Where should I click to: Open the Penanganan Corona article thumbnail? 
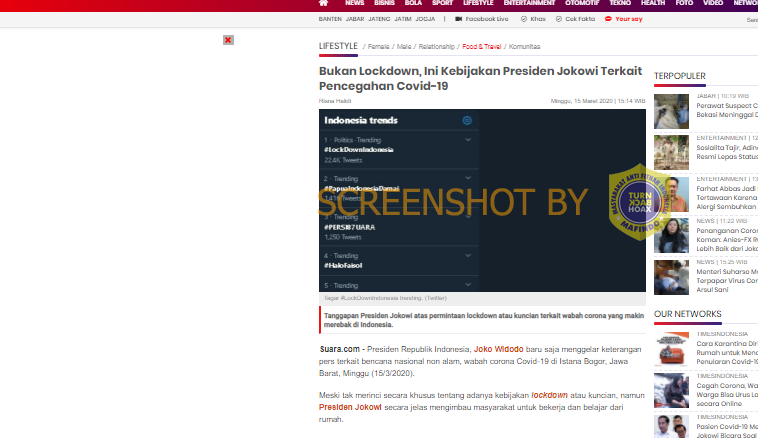[671, 235]
